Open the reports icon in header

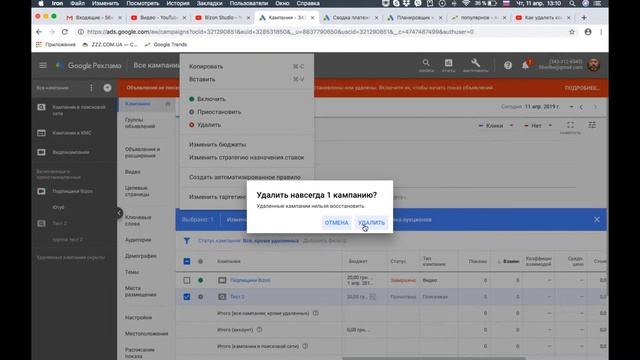[x=448, y=64]
